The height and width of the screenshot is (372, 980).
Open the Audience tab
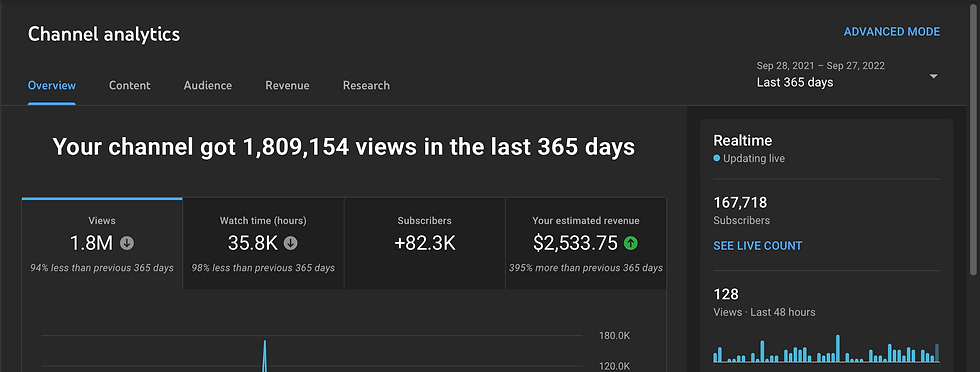pyautogui.click(x=208, y=86)
